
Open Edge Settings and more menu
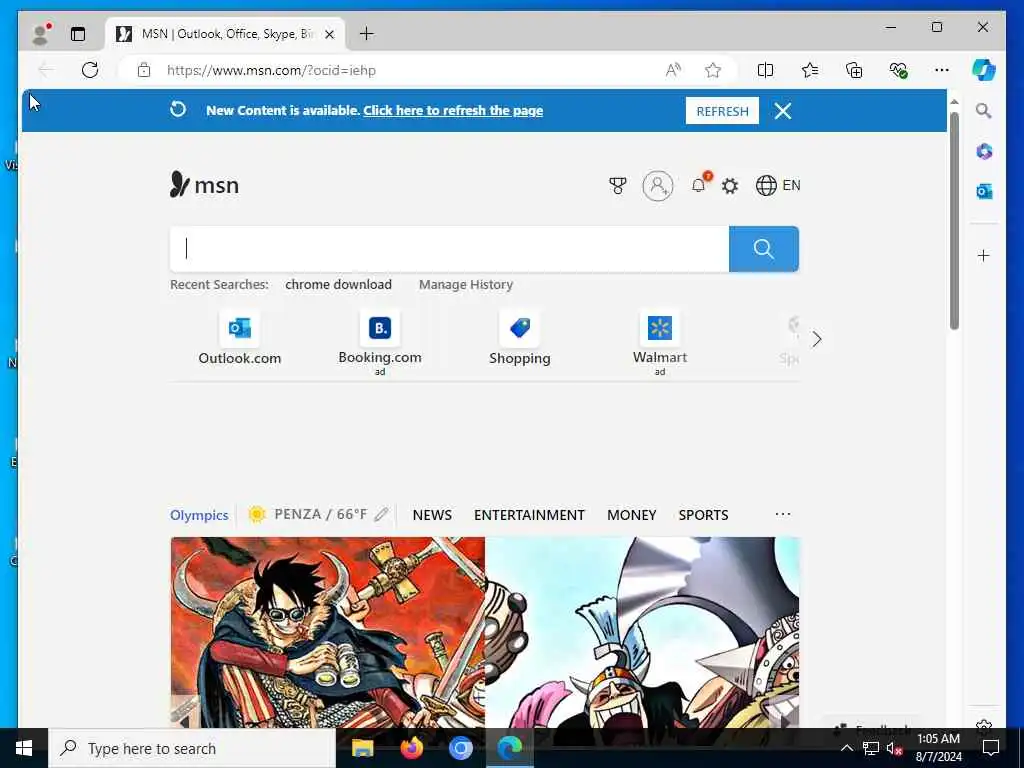click(942, 70)
